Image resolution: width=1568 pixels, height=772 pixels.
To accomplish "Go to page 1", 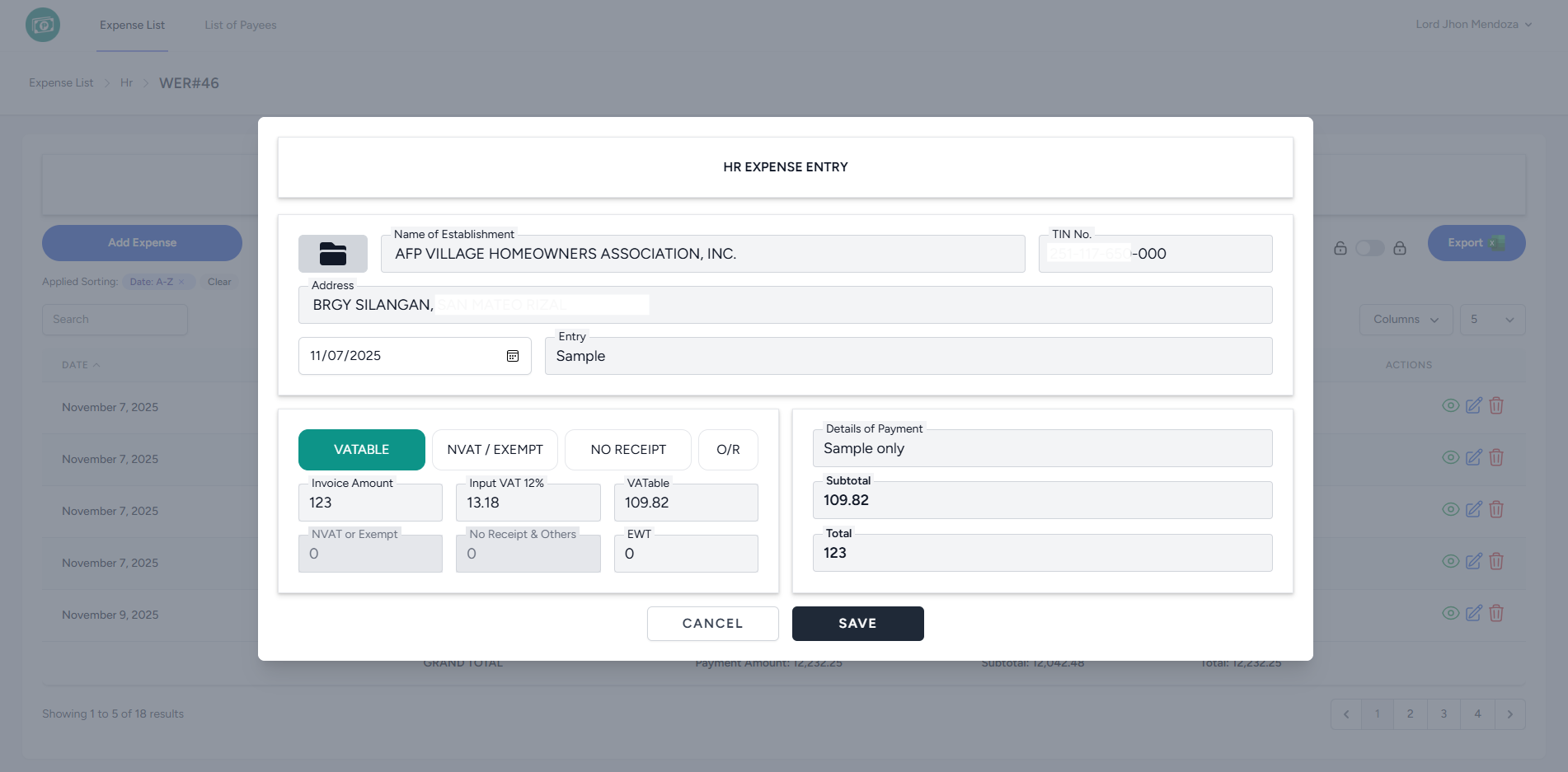I will click(1378, 714).
